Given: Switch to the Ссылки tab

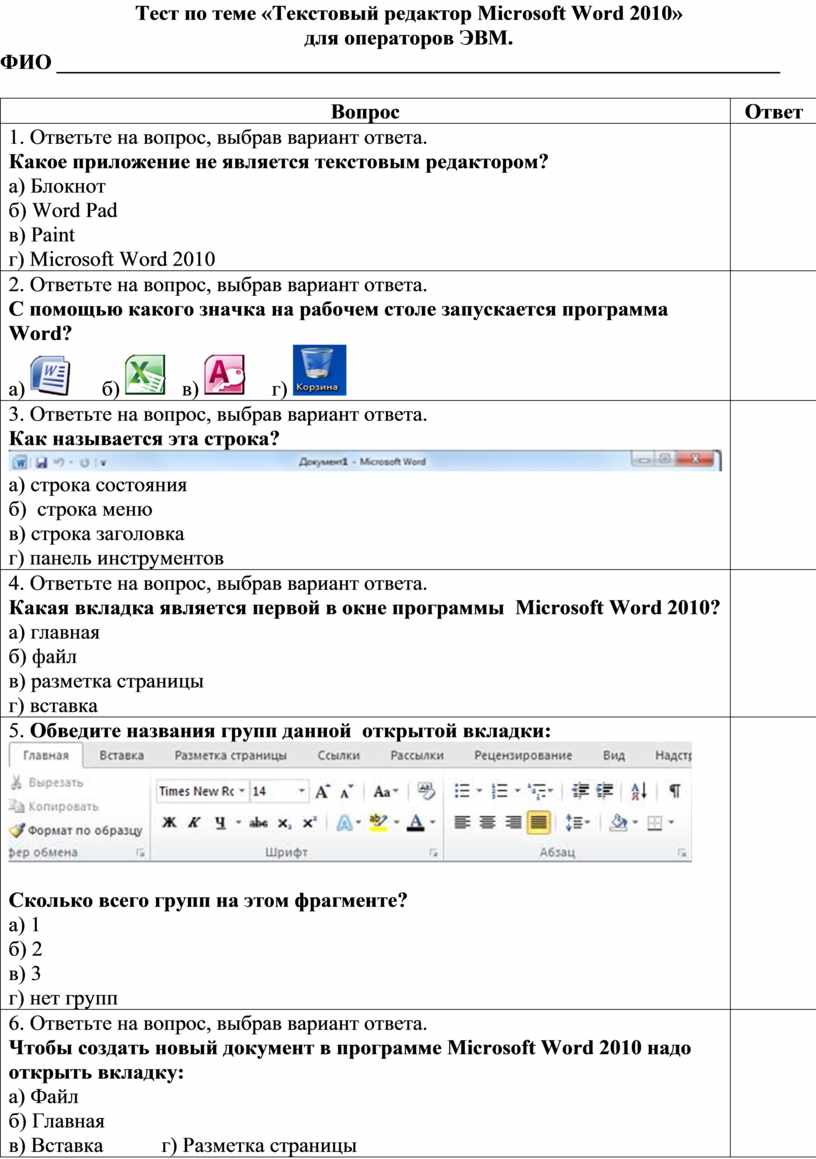Looking at the screenshot, I should click(339, 755).
